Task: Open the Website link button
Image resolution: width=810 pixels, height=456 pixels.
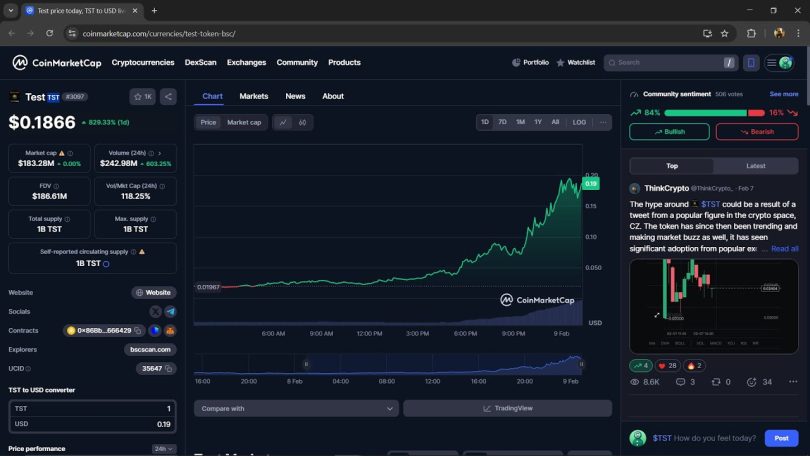Action: 153,292
